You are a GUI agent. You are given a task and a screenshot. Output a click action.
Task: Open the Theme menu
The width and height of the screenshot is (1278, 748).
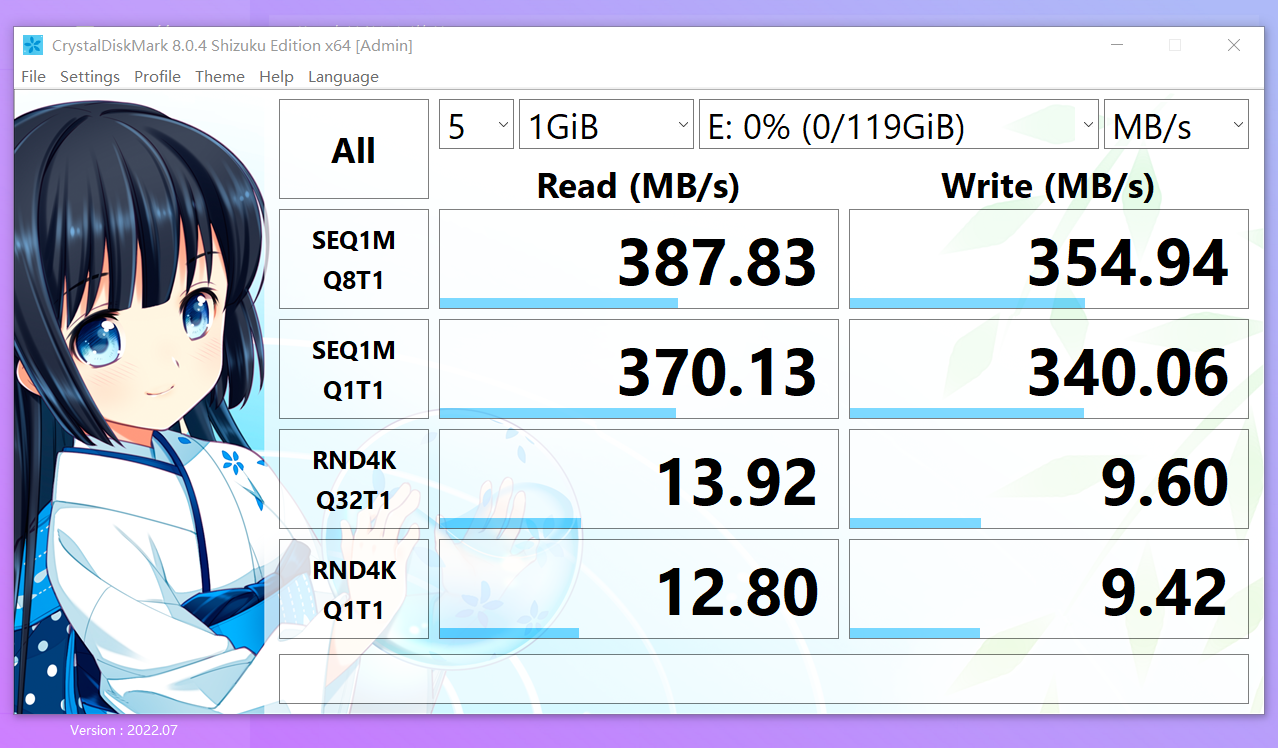219,76
